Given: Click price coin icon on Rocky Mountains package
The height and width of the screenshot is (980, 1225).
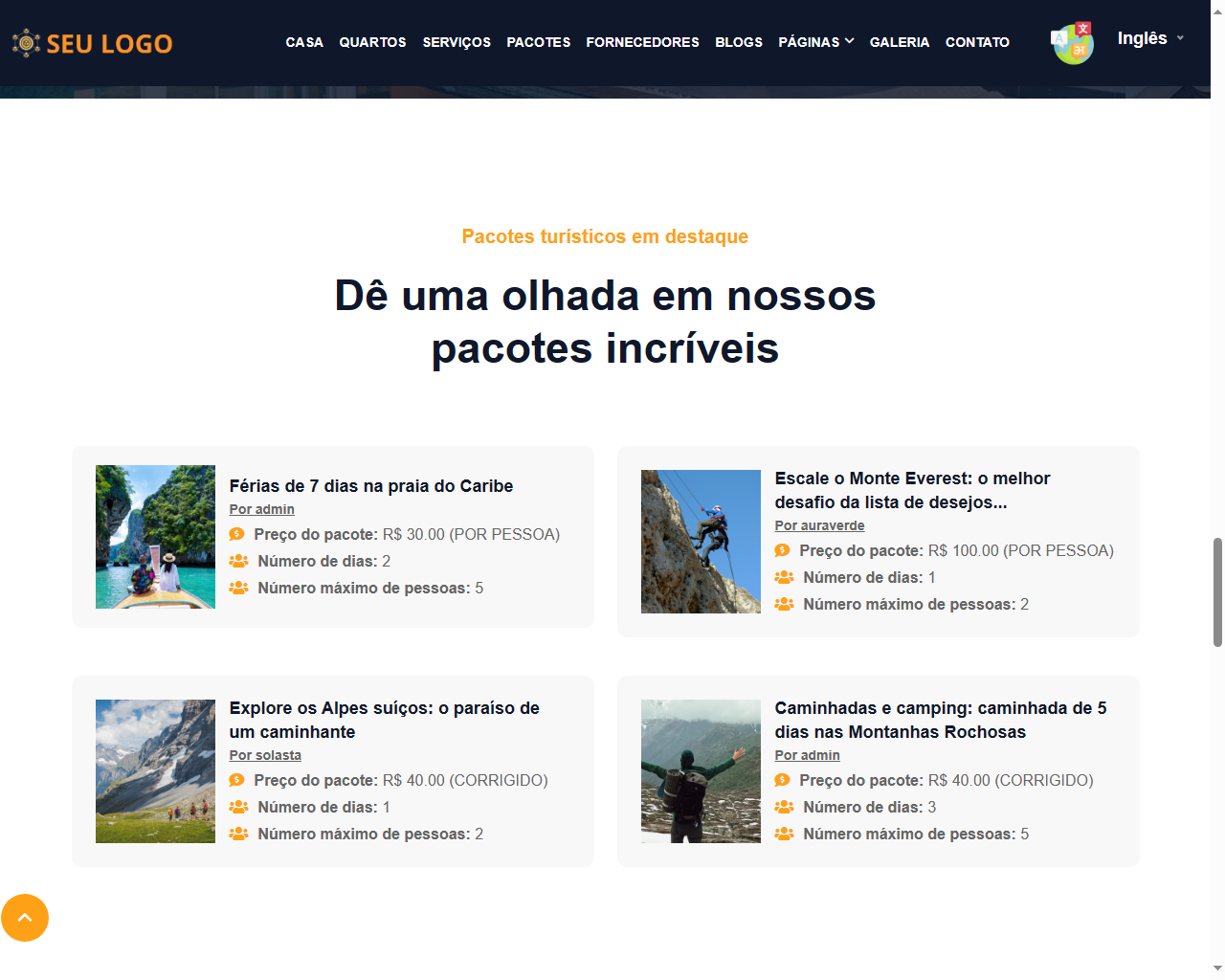Looking at the screenshot, I should (x=783, y=780).
